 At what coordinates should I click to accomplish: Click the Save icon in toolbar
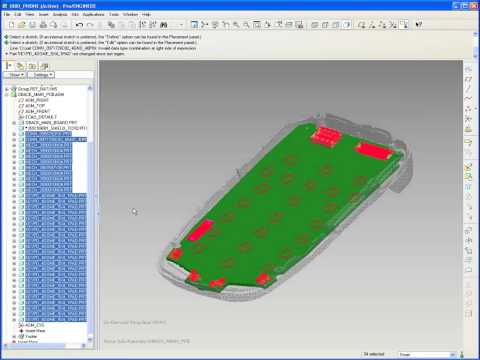point(32,25)
